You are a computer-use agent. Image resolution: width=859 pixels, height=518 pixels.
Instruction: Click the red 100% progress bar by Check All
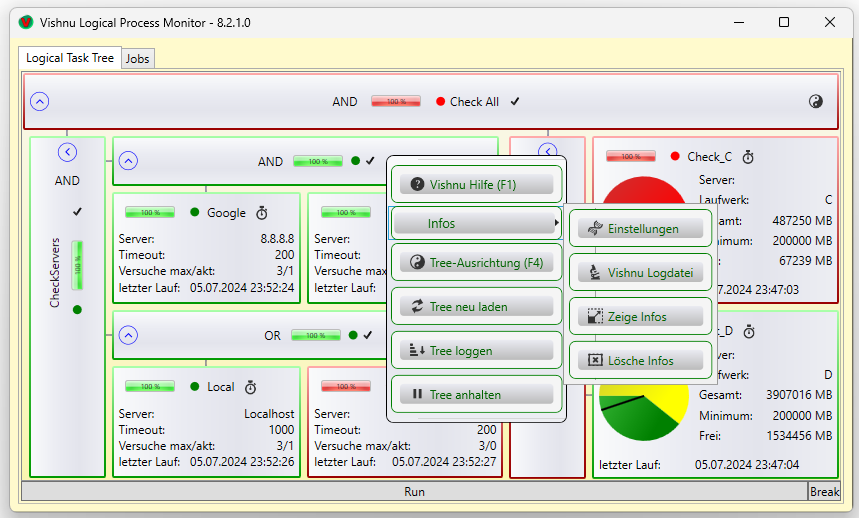point(396,102)
